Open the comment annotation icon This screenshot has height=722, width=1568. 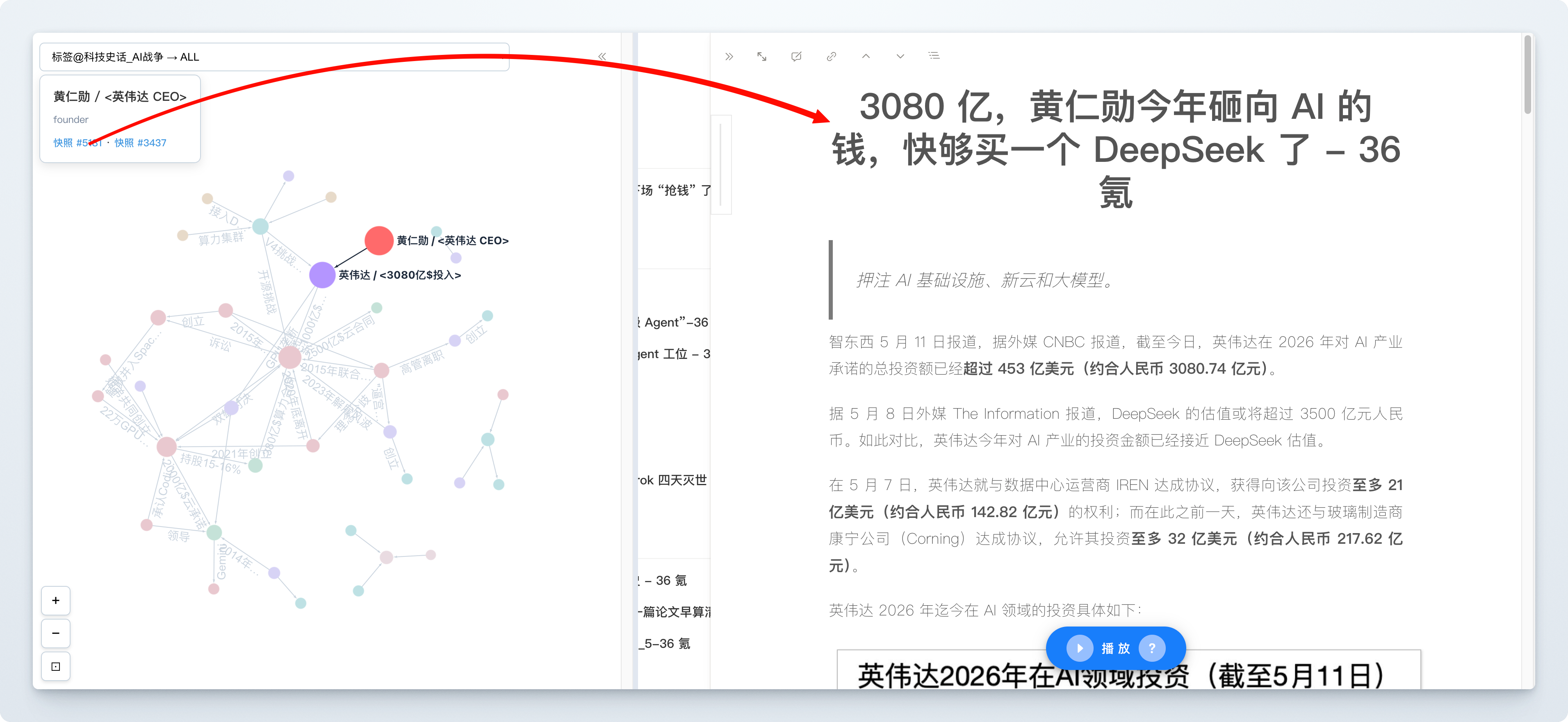pyautogui.click(x=796, y=57)
